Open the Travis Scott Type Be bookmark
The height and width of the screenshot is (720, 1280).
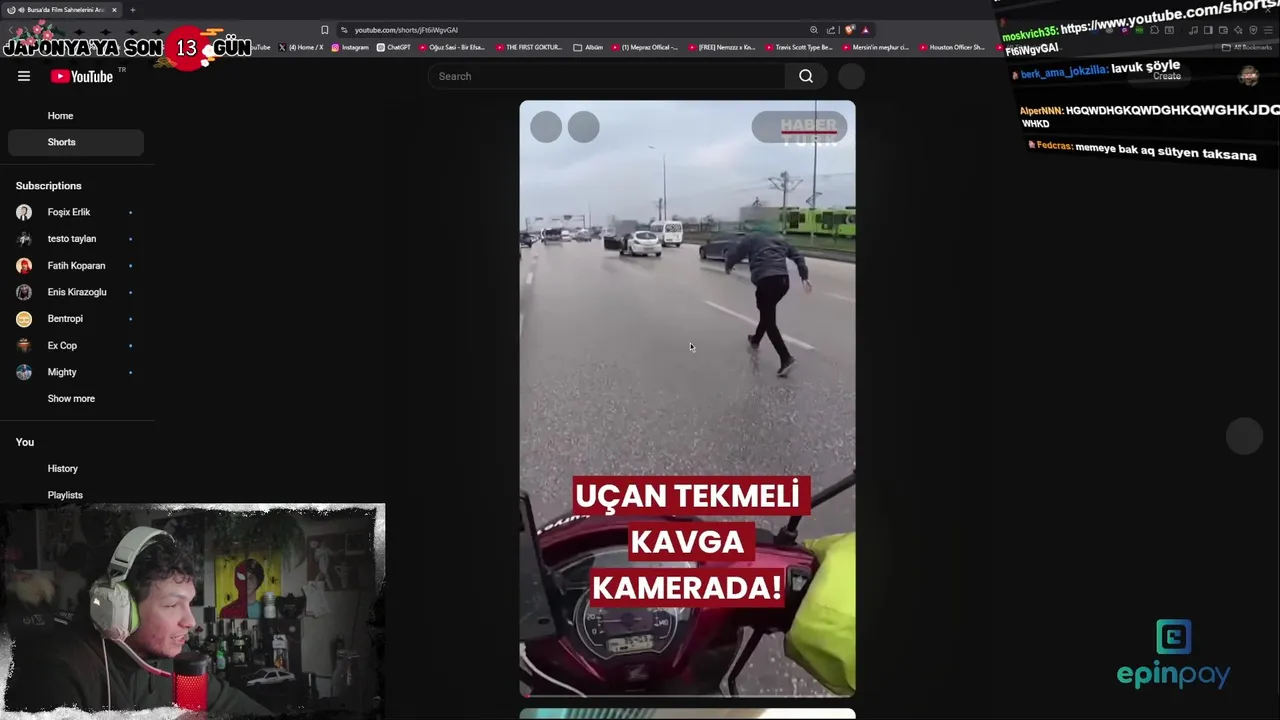tap(799, 47)
